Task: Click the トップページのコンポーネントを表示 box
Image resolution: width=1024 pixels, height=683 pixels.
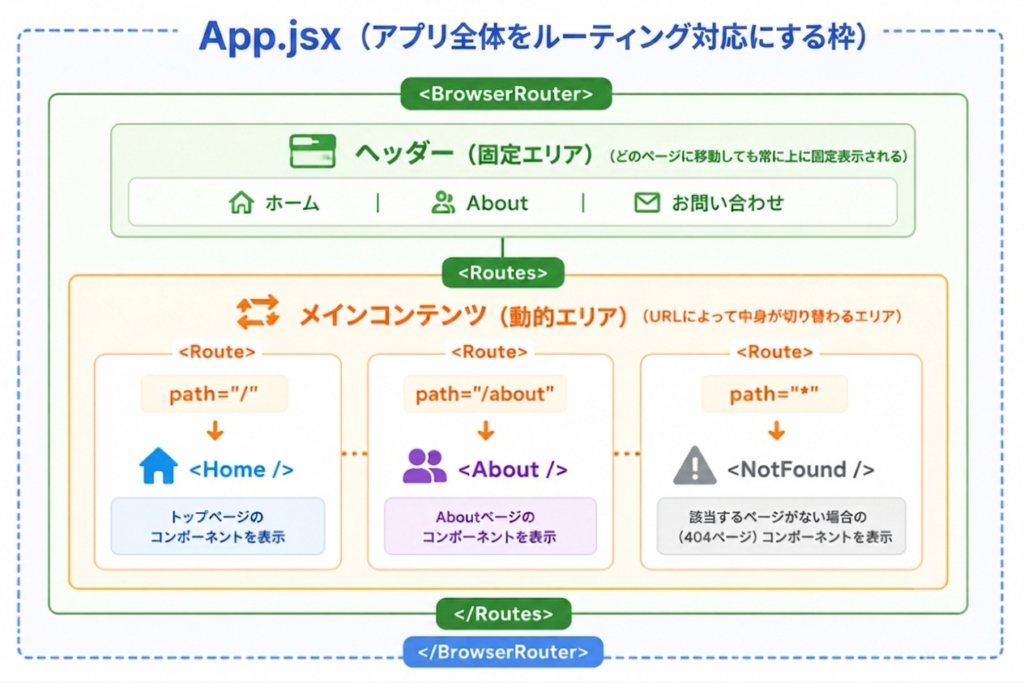Action: pyautogui.click(x=217, y=526)
